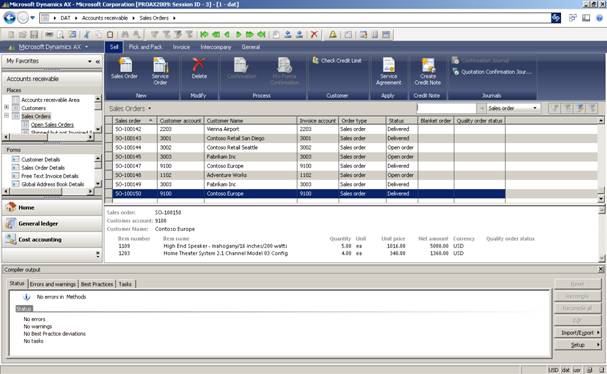Click the Print preview magnifier icon
Image resolution: width=607 pixels, height=374 pixels.
(x=60, y=34)
